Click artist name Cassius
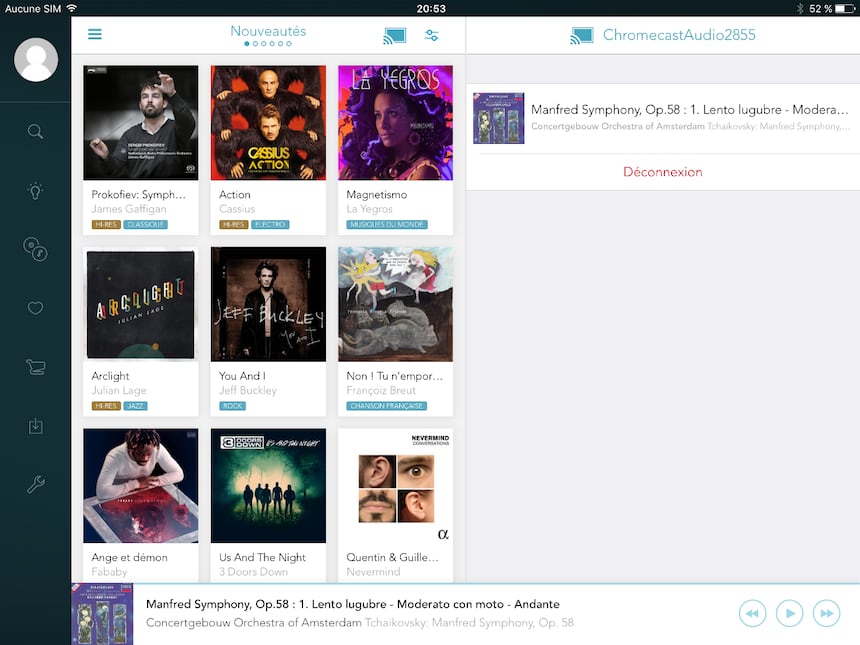 click(x=237, y=209)
